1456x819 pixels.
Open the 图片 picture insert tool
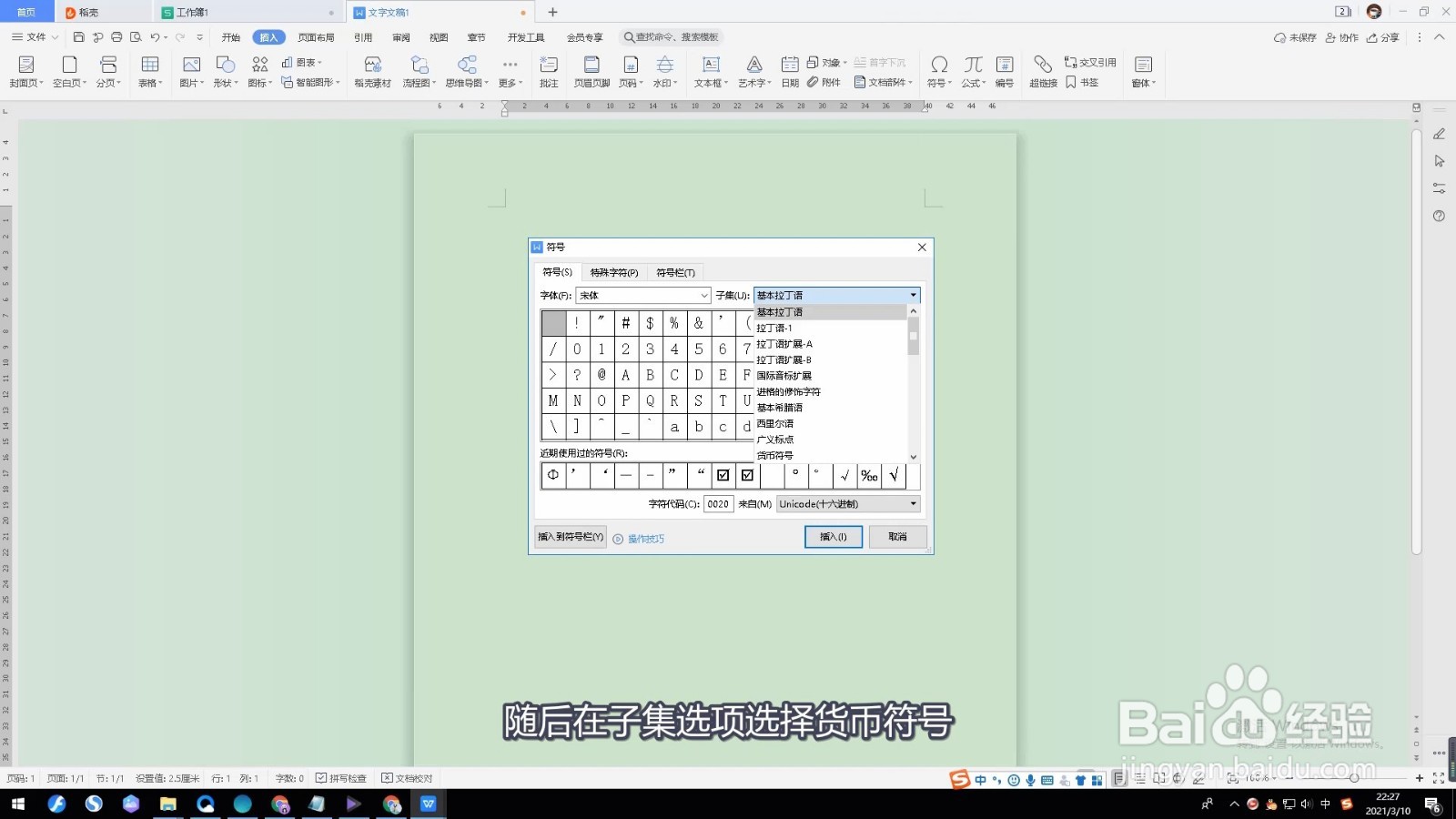coord(191,71)
